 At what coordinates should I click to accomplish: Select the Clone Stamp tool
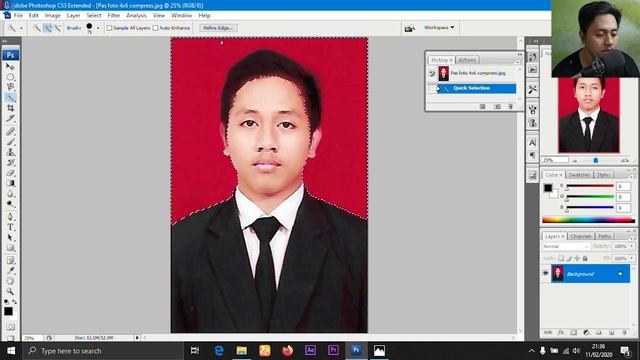tap(10, 152)
